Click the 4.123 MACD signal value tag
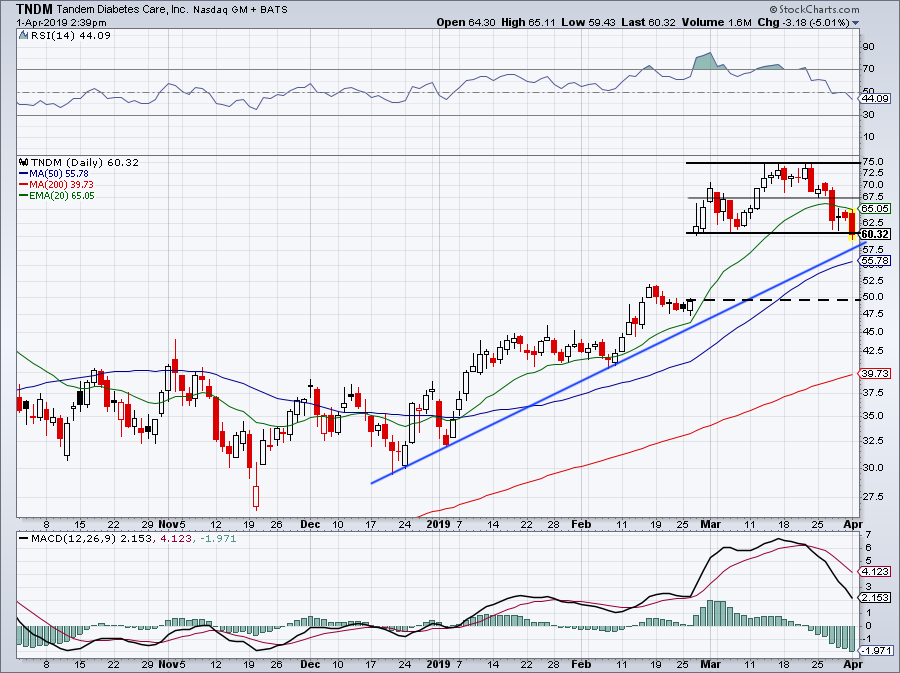 click(874, 571)
